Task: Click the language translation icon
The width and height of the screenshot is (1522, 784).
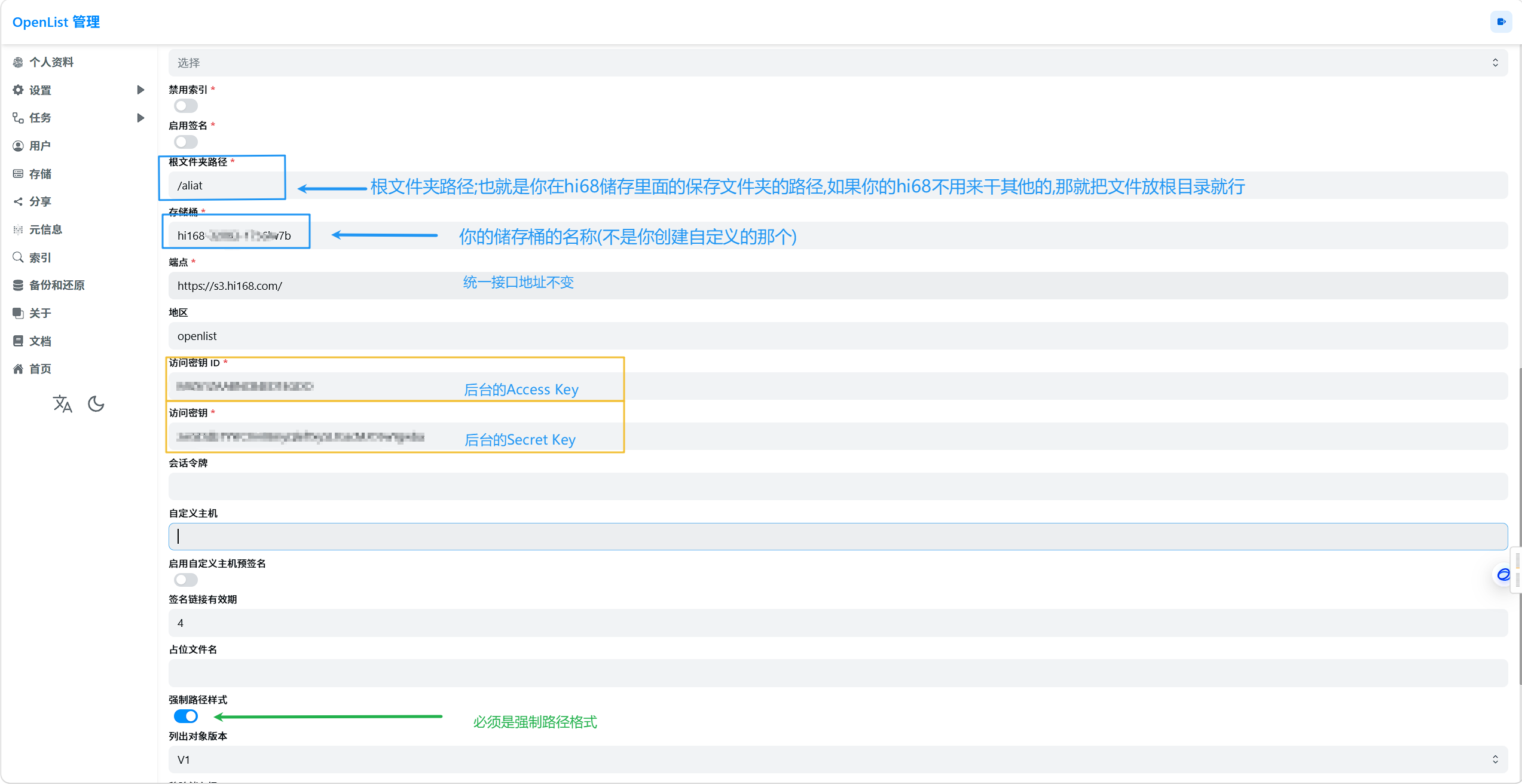Action: pyautogui.click(x=62, y=405)
